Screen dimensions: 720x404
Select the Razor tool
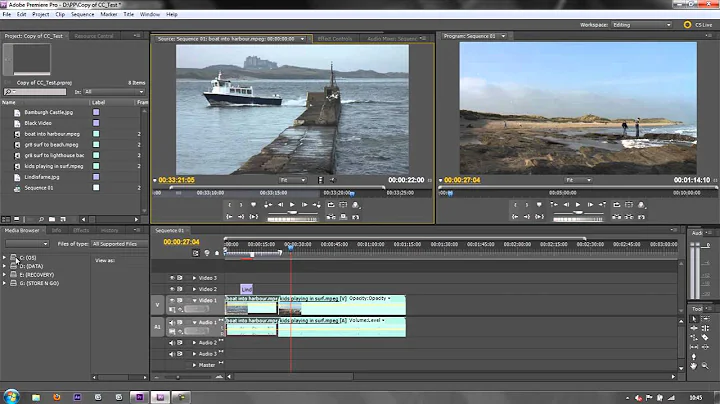coord(705,337)
